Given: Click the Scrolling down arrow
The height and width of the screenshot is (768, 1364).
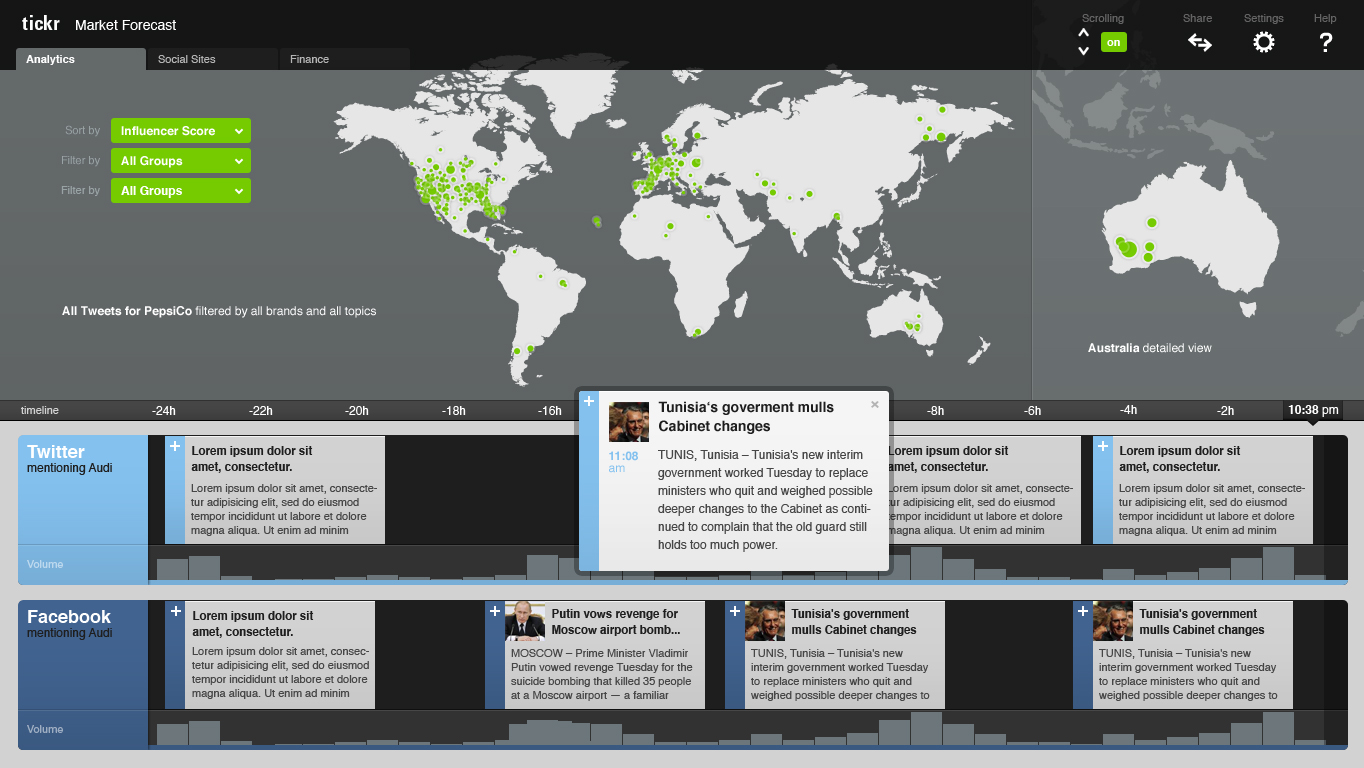Looking at the screenshot, I should [x=1083, y=50].
